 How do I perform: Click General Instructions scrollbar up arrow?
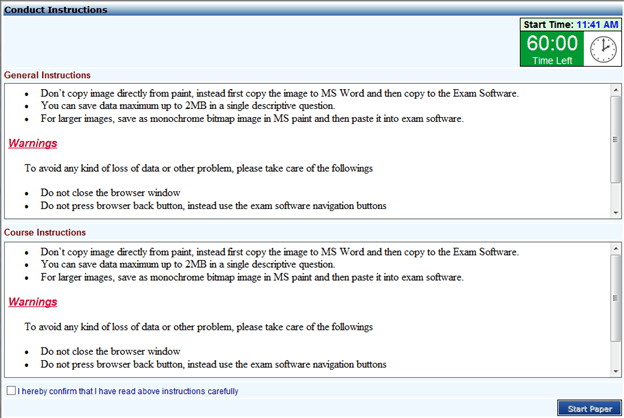point(614,90)
